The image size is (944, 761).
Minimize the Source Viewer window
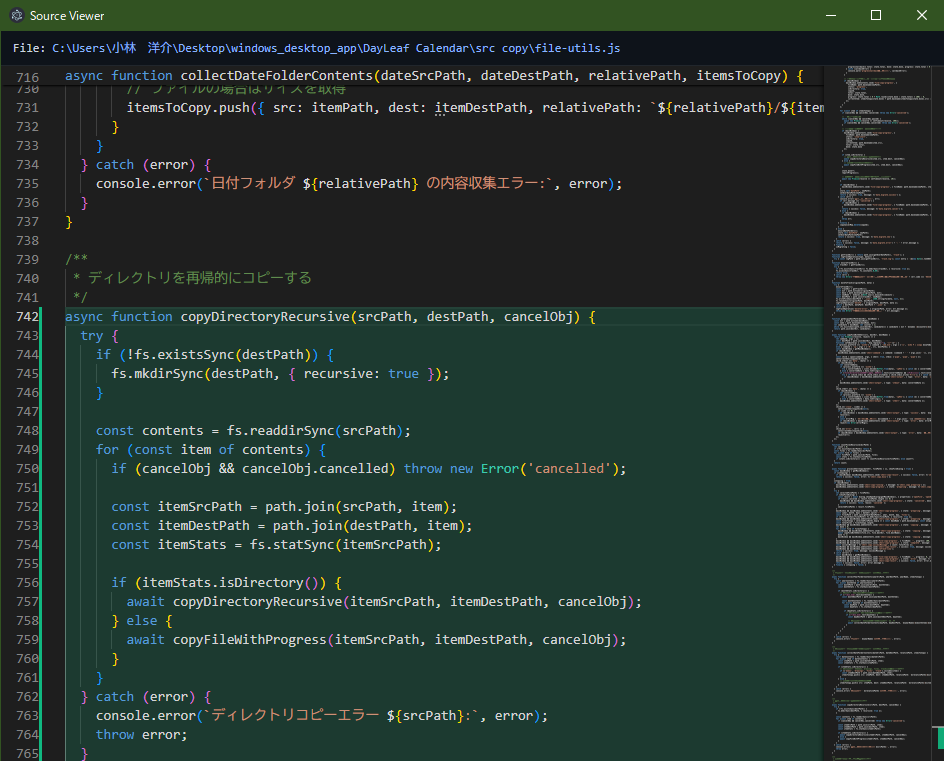click(833, 15)
